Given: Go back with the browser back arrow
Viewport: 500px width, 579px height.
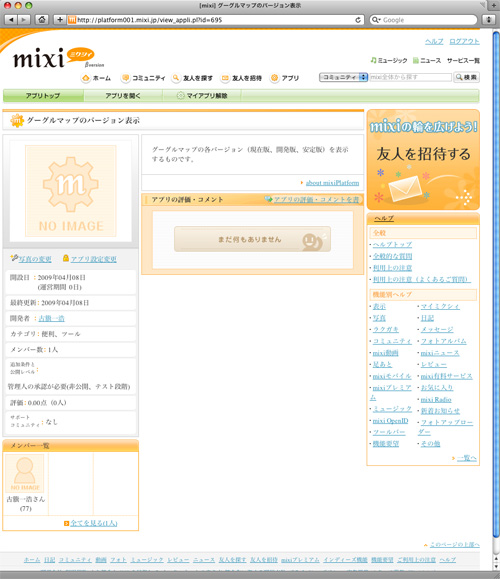Looking at the screenshot, I should tap(11, 20).
